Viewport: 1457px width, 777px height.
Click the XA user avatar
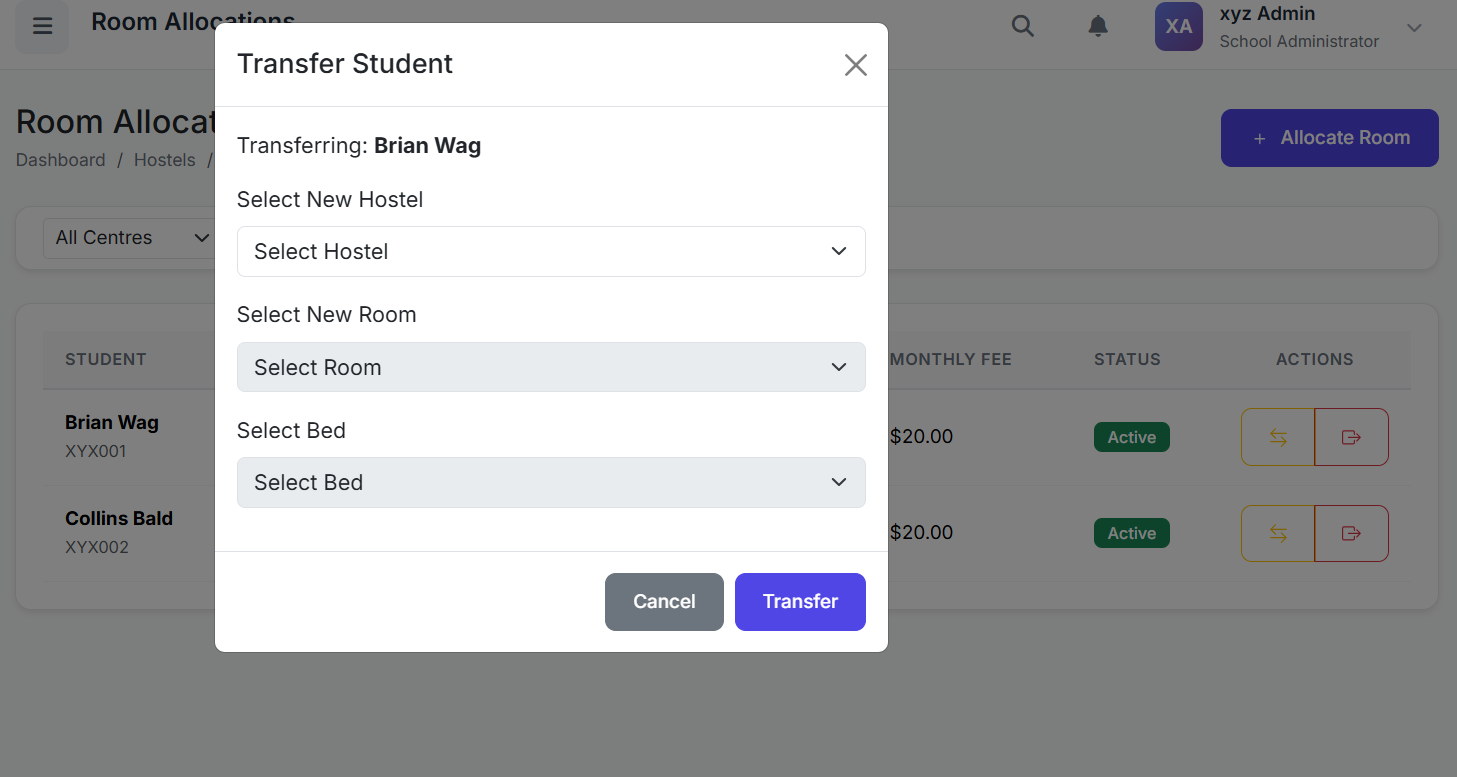1178,27
